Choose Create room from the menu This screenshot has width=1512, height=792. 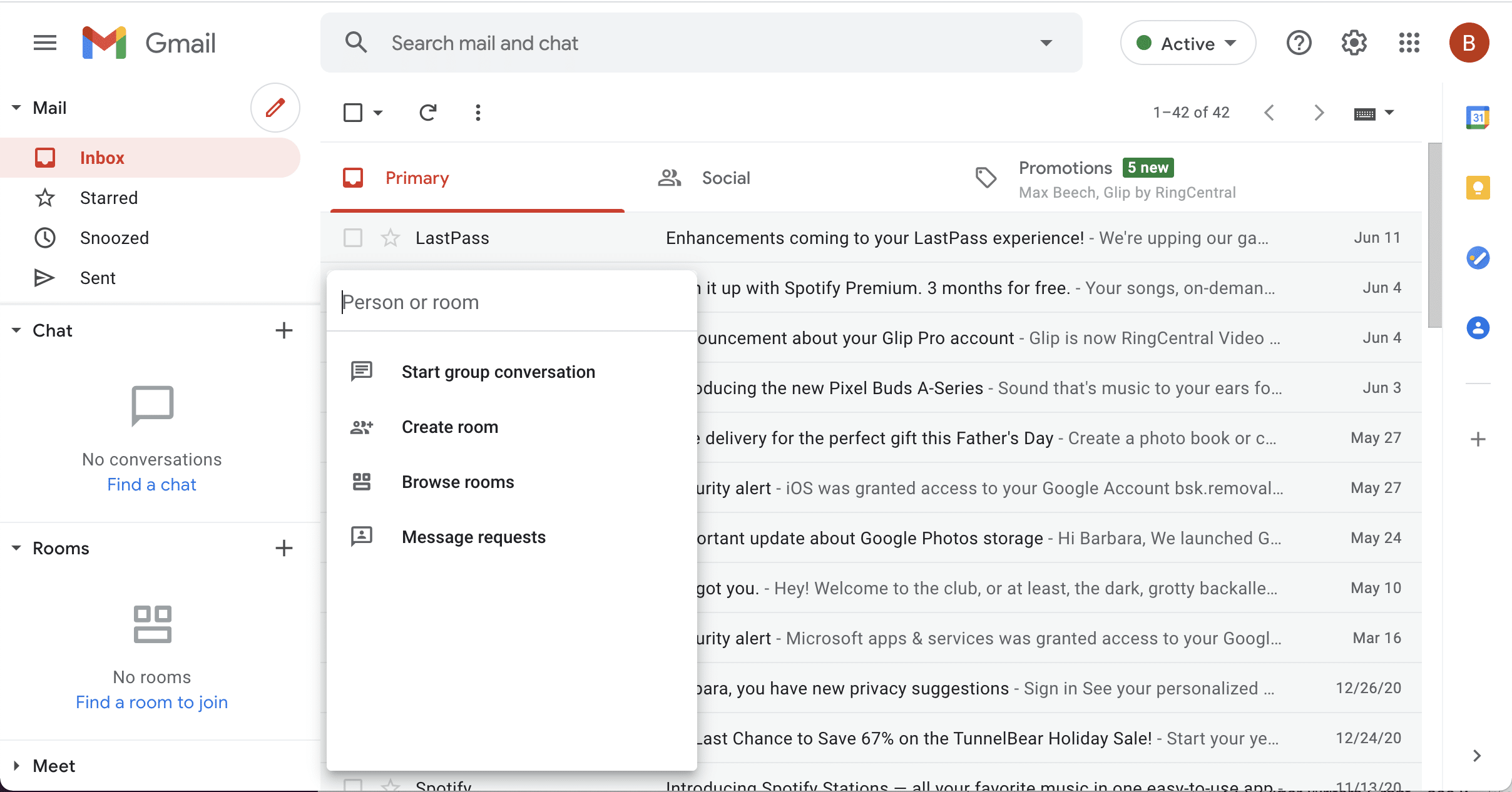coord(449,427)
